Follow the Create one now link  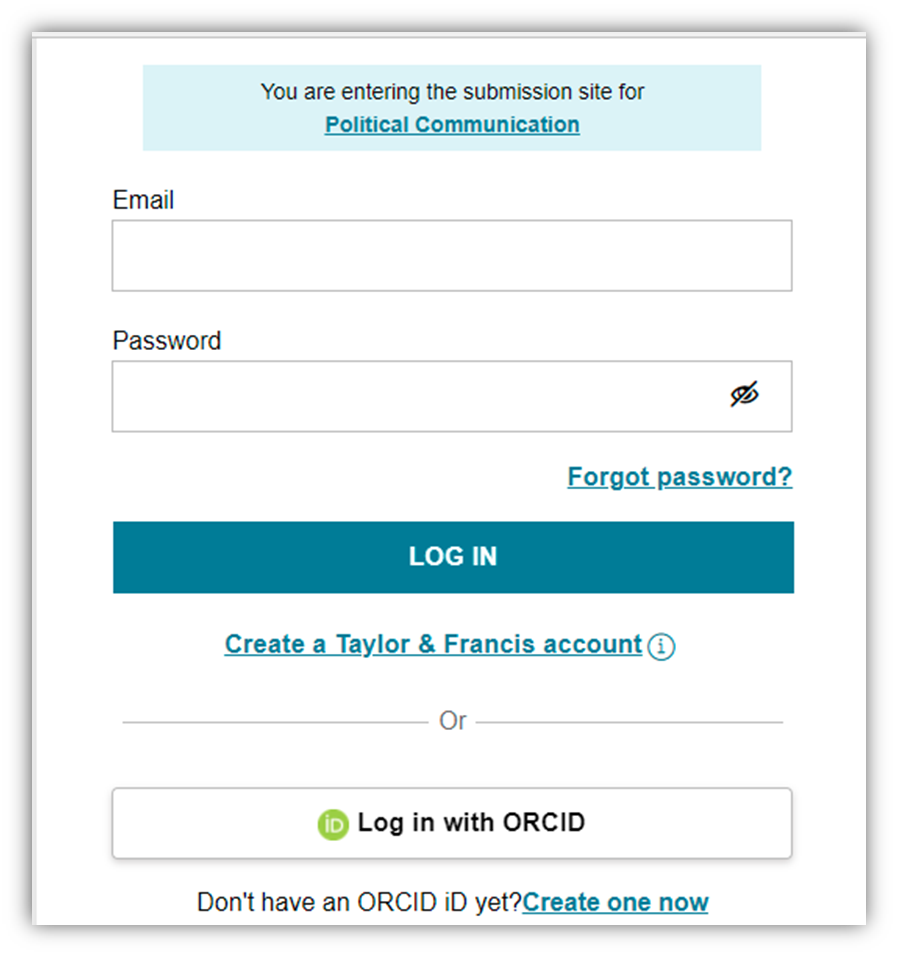pyautogui.click(x=615, y=902)
